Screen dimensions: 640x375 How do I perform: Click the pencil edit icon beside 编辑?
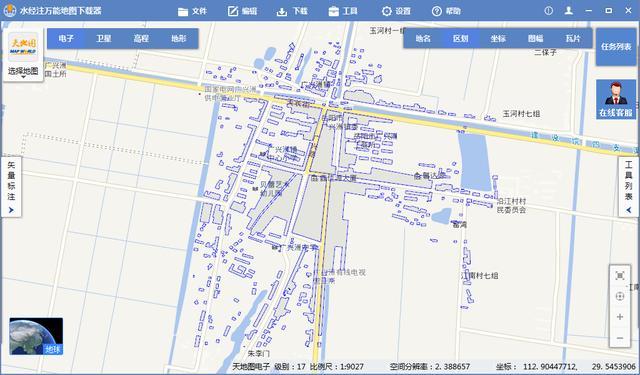click(x=233, y=11)
